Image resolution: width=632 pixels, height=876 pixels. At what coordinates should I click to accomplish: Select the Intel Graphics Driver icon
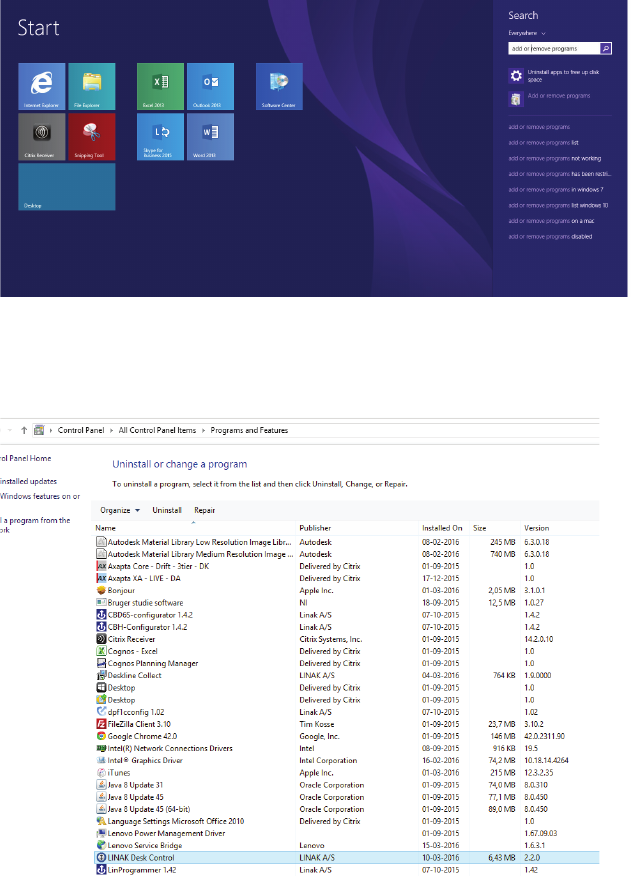point(101,760)
